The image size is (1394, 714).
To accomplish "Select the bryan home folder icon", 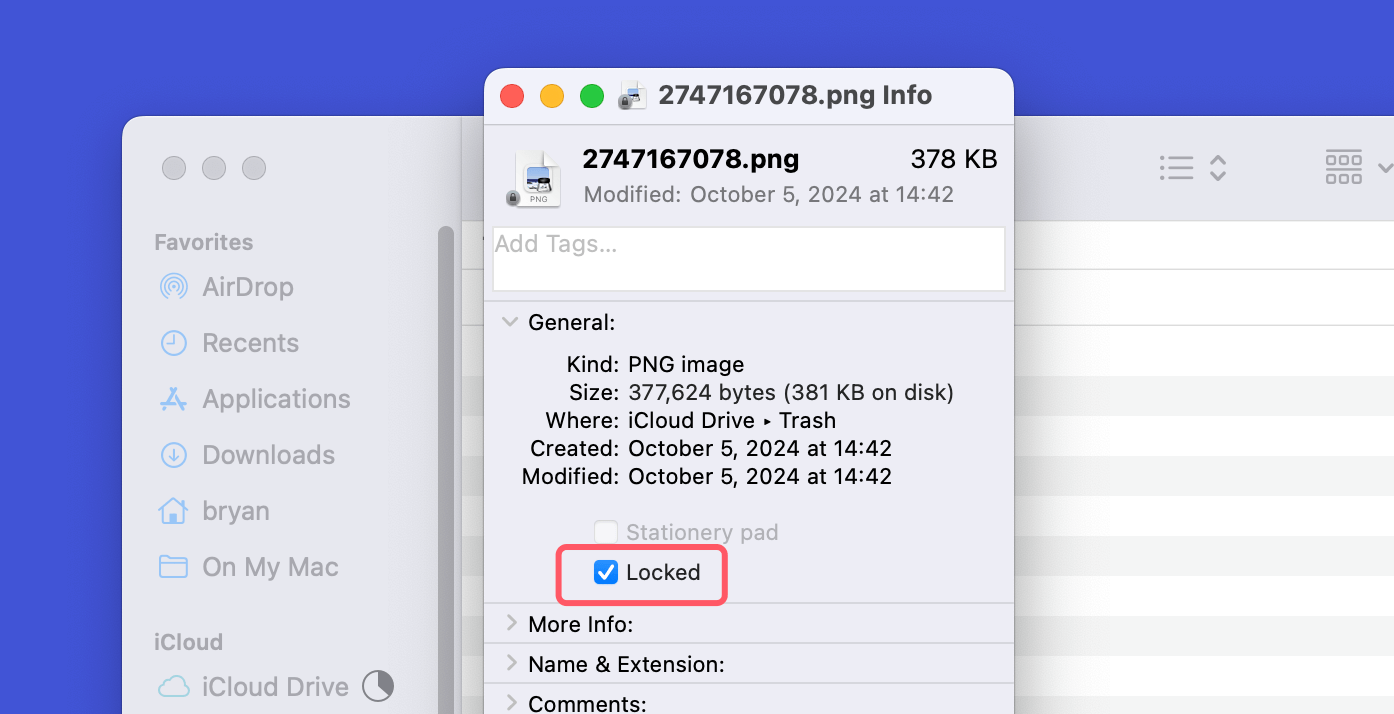I will (x=174, y=511).
